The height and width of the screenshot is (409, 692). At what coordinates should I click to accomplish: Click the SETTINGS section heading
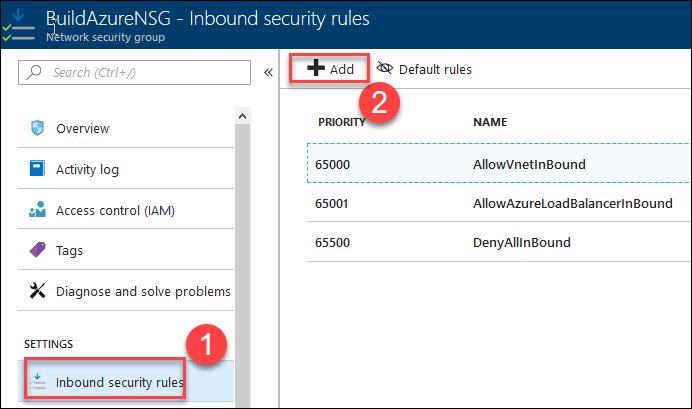(49, 344)
